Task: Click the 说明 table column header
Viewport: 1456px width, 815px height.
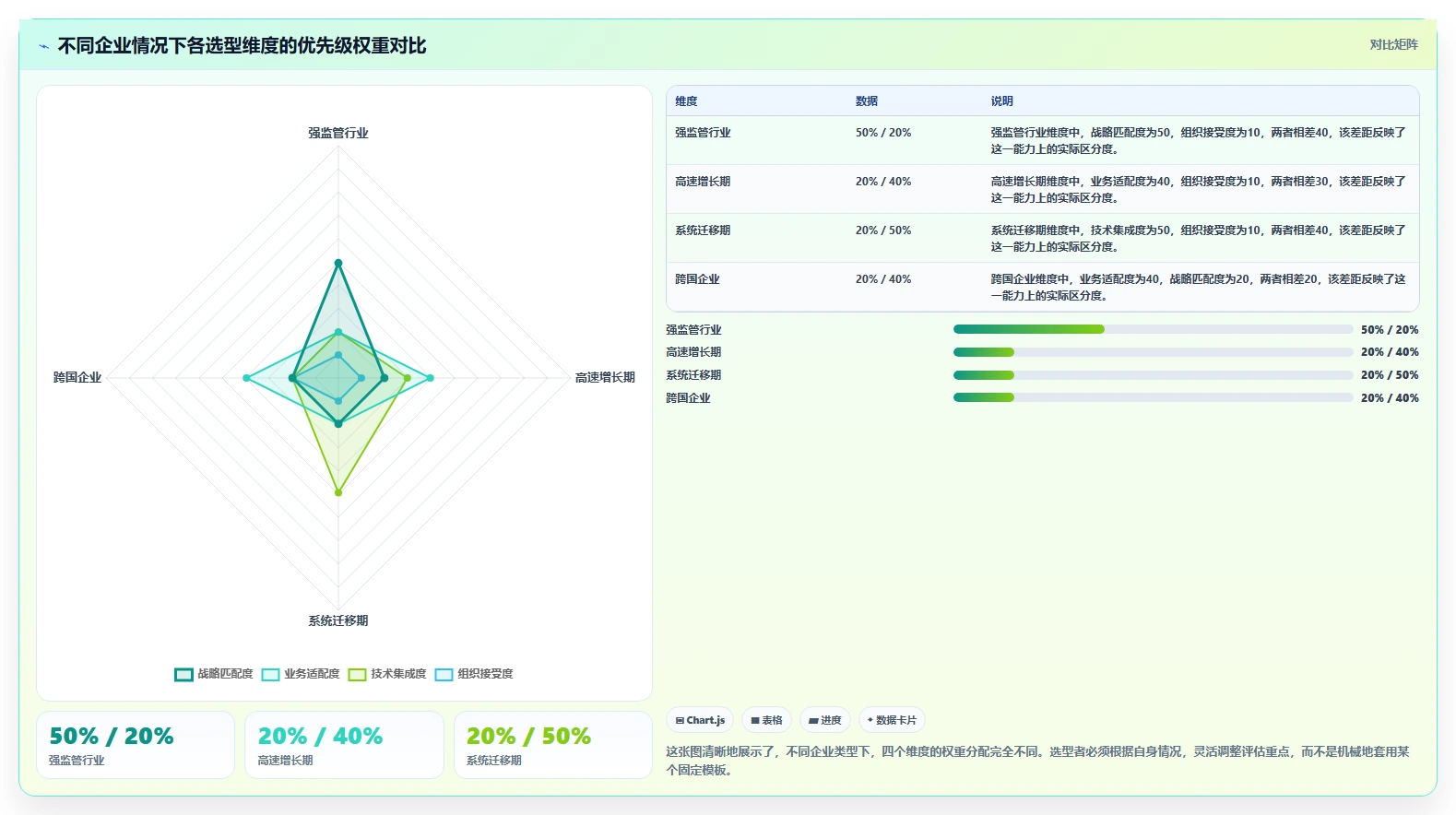Action: pyautogui.click(x=1002, y=101)
